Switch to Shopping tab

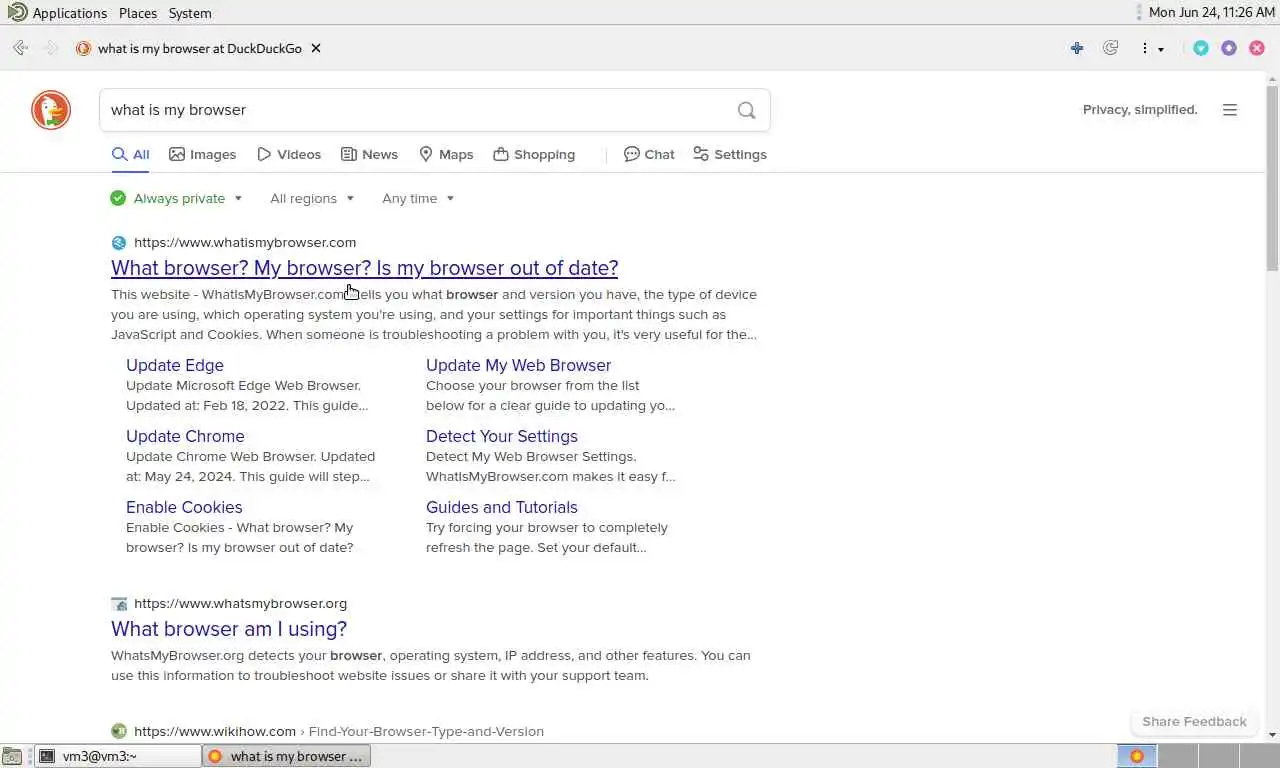(x=534, y=154)
